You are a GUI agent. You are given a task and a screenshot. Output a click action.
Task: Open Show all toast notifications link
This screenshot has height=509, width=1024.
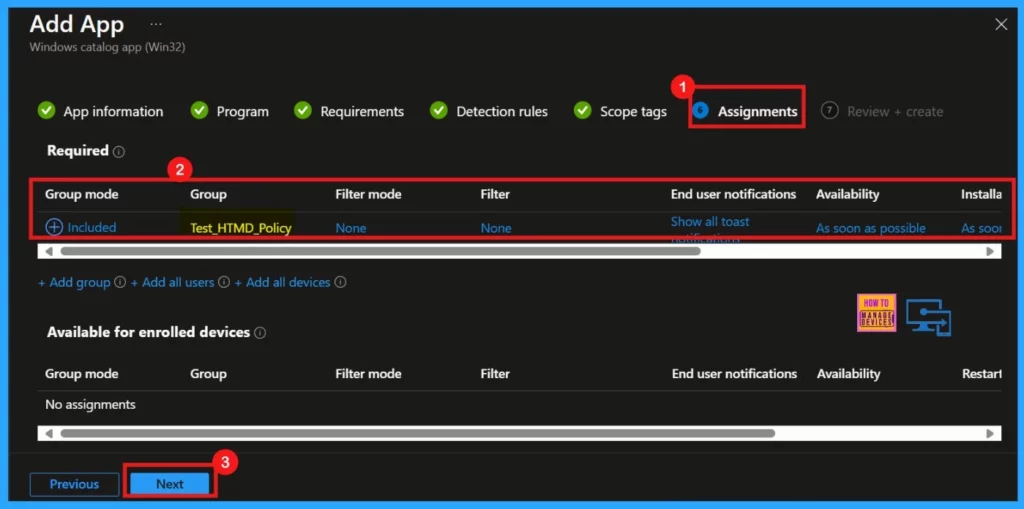(x=710, y=228)
